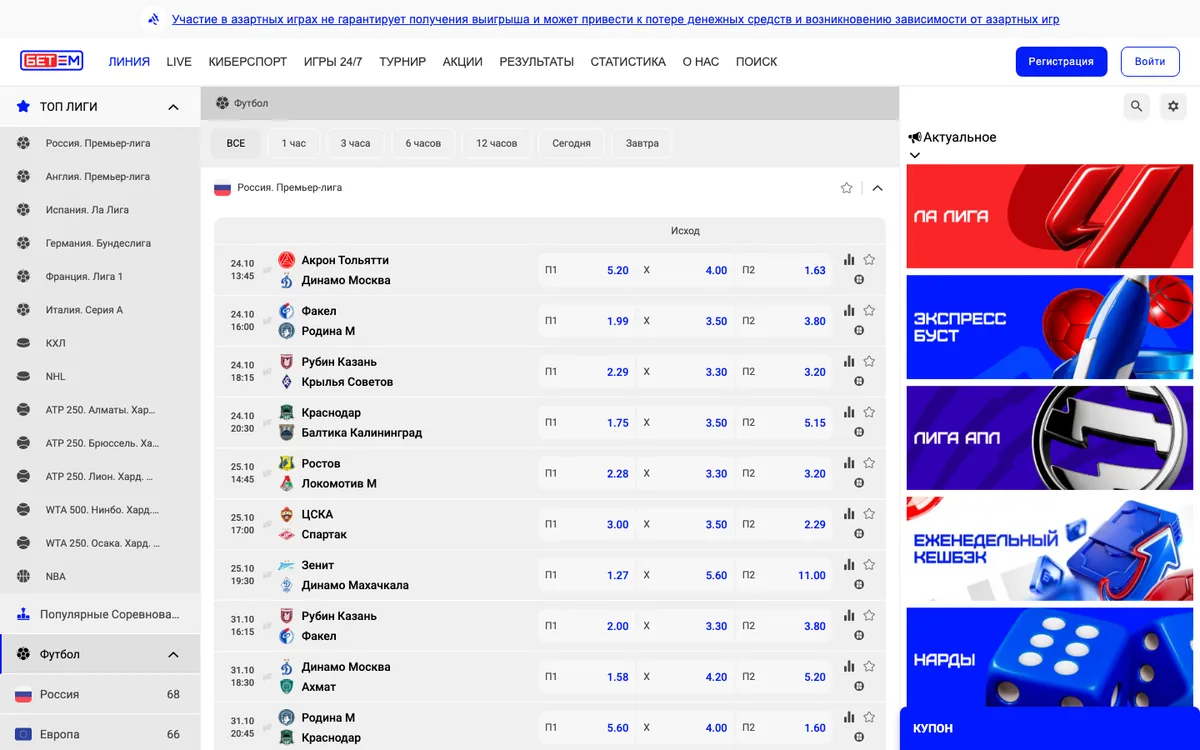
Task: Click the БЕТЕМ logo
Action: tap(51, 61)
